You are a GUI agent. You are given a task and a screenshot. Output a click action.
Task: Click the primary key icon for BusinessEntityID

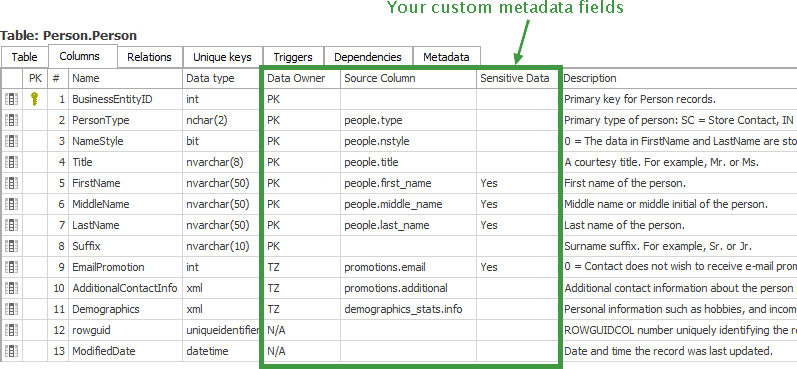35,99
